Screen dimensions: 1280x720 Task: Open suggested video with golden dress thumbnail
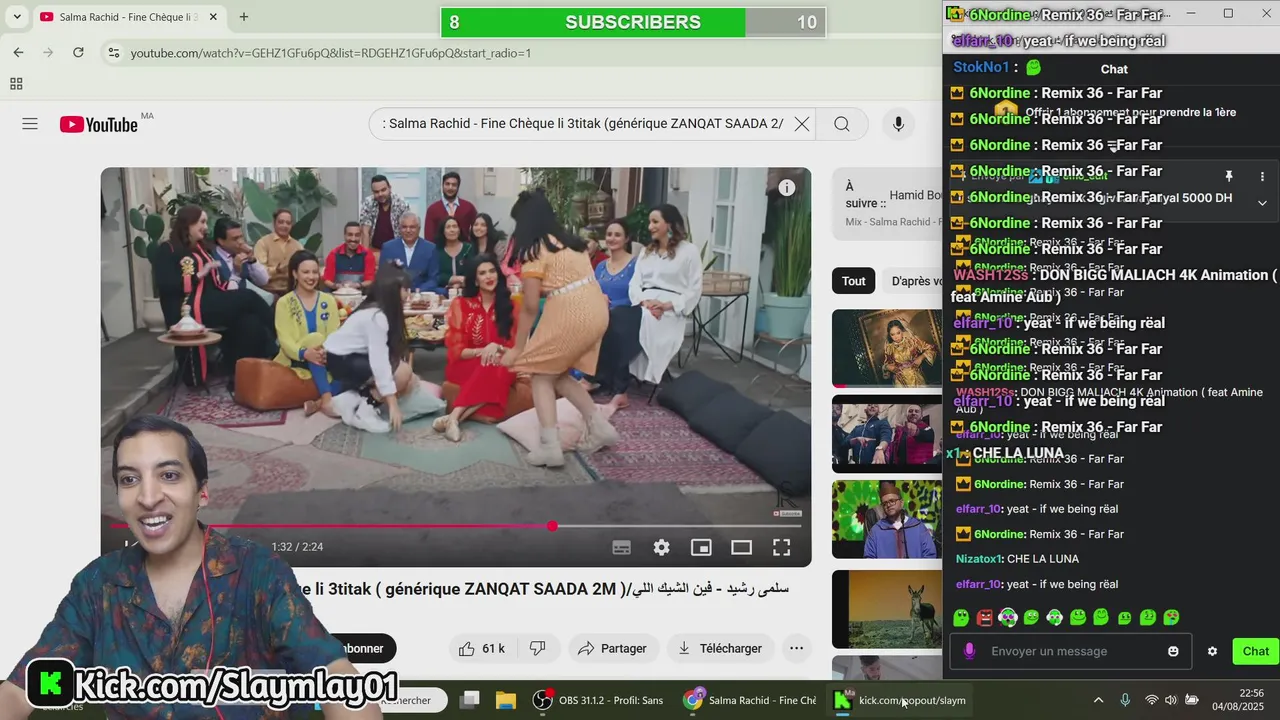pos(887,348)
